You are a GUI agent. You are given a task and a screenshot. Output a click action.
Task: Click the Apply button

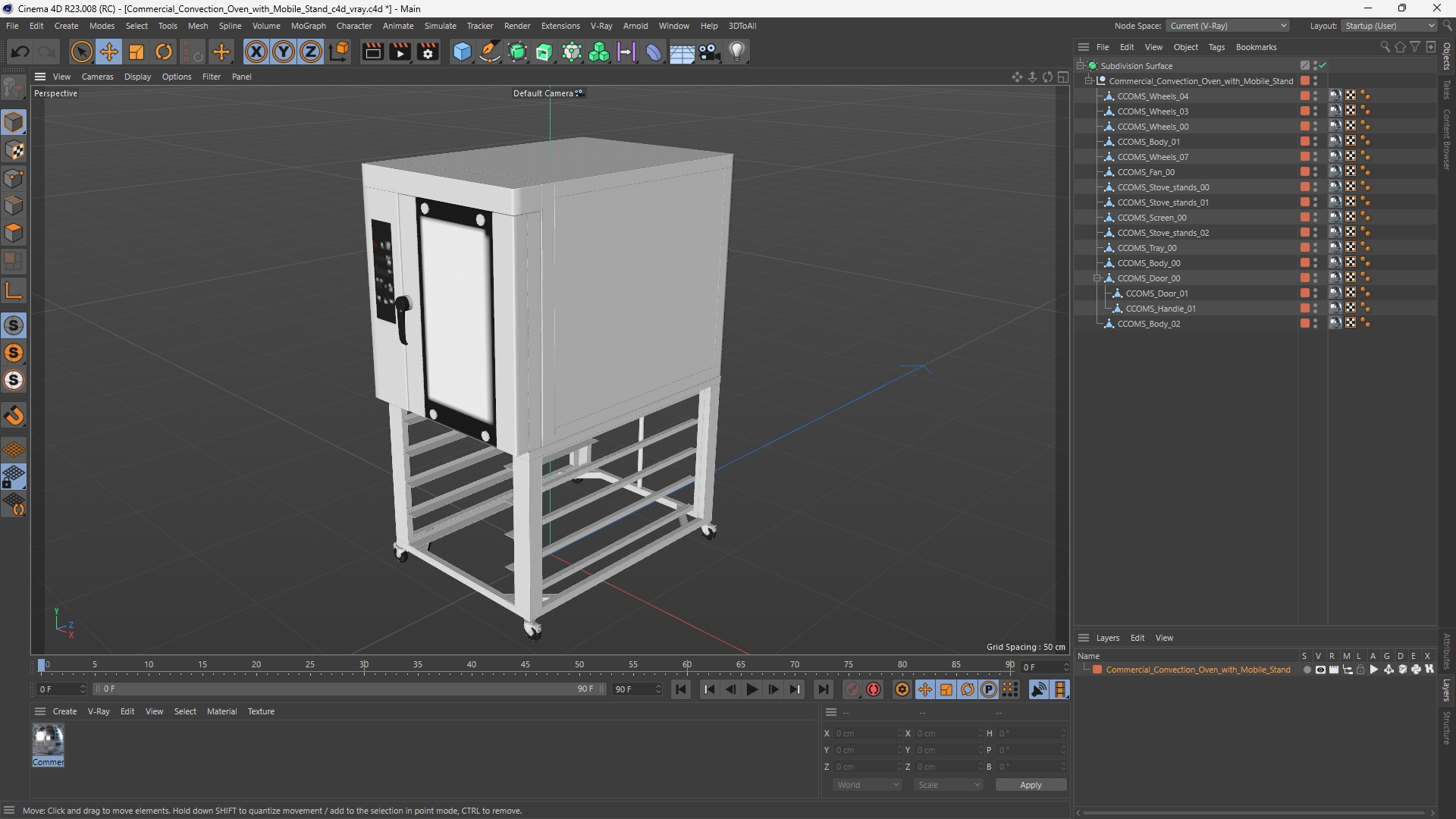click(x=1031, y=785)
